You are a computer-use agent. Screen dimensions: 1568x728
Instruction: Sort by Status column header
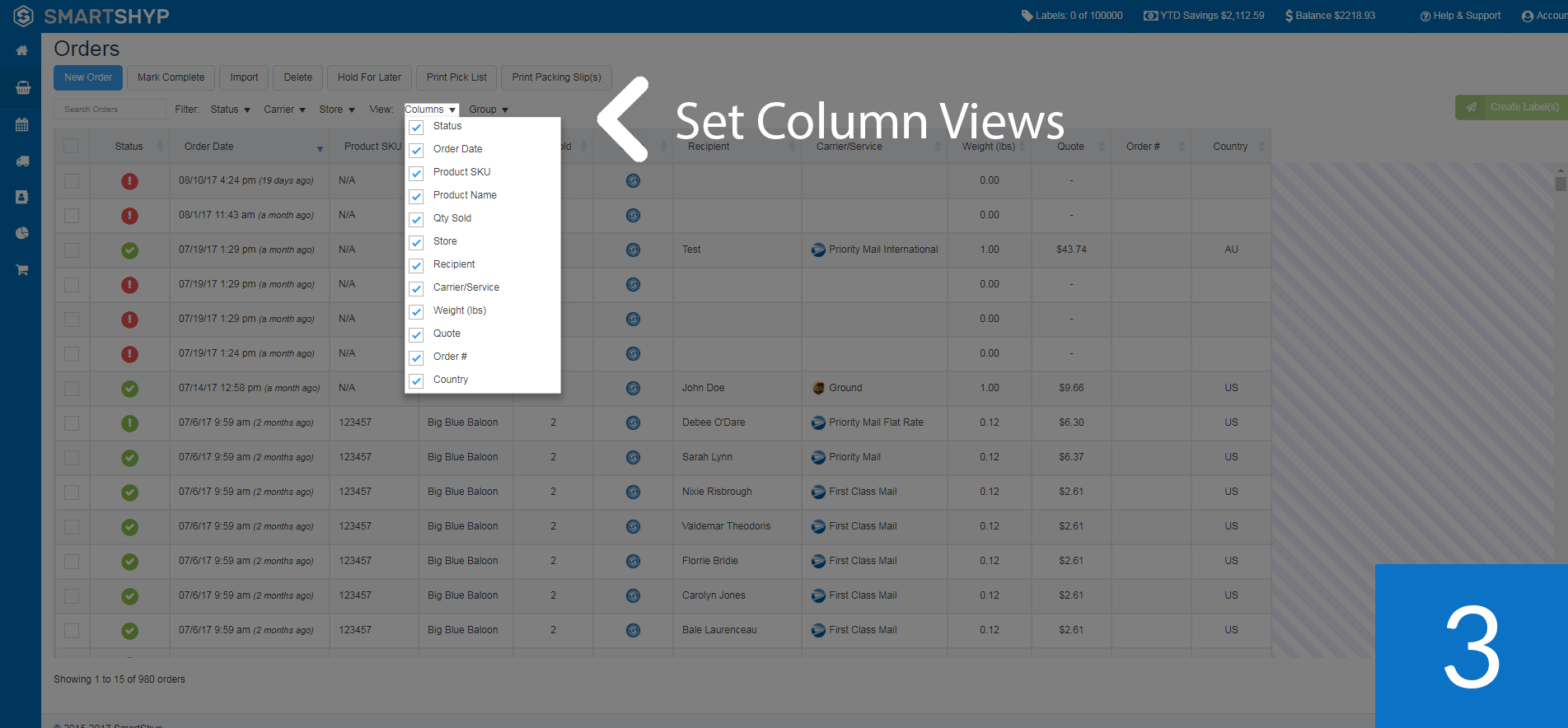click(x=129, y=147)
